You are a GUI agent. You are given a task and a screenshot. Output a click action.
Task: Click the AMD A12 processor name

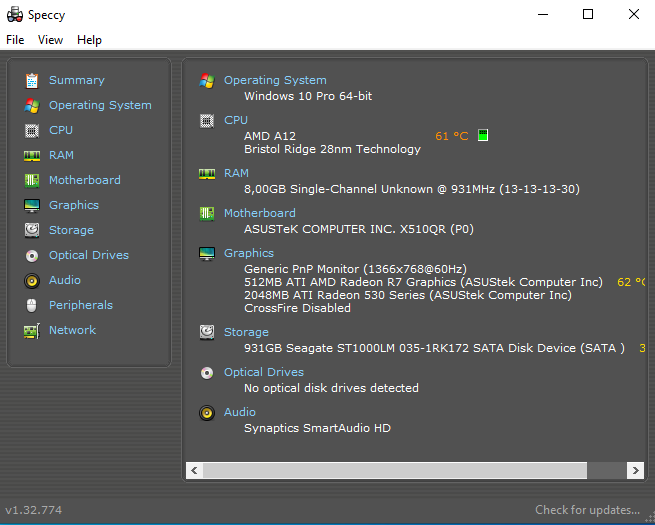[270, 136]
